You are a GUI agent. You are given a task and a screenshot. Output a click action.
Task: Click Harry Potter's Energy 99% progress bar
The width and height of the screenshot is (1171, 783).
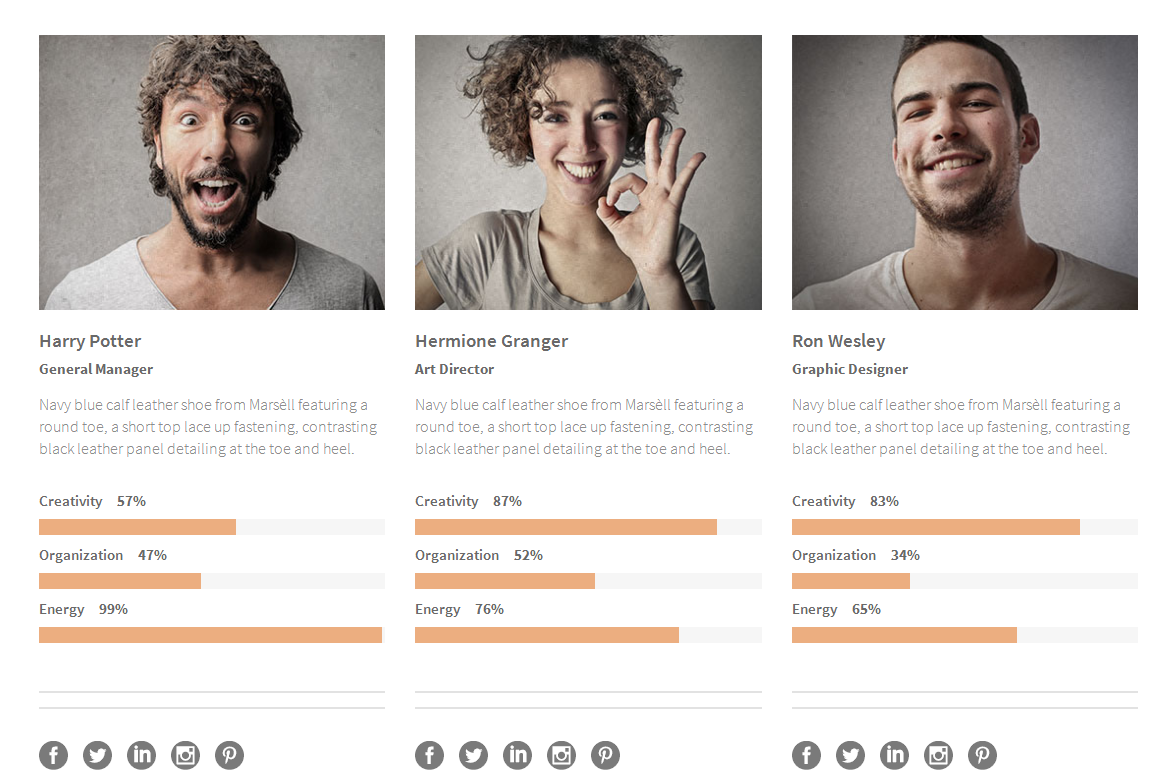(211, 635)
